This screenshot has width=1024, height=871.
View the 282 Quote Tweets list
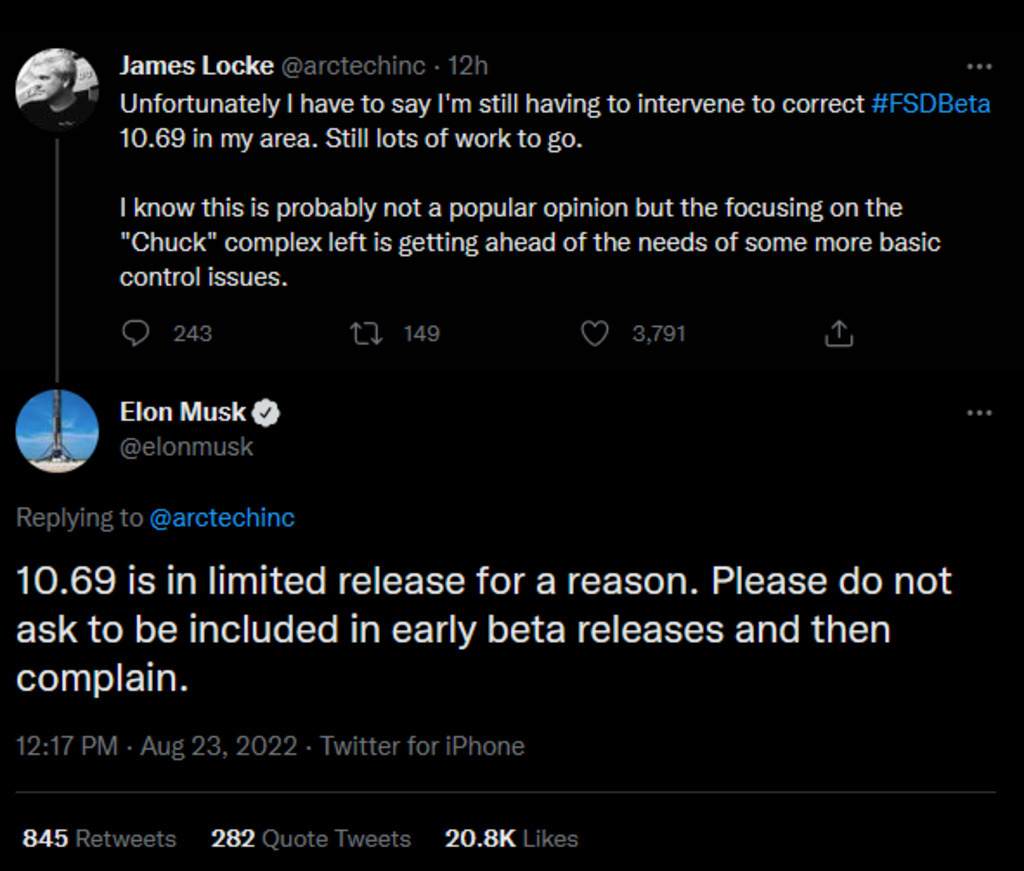click(311, 838)
